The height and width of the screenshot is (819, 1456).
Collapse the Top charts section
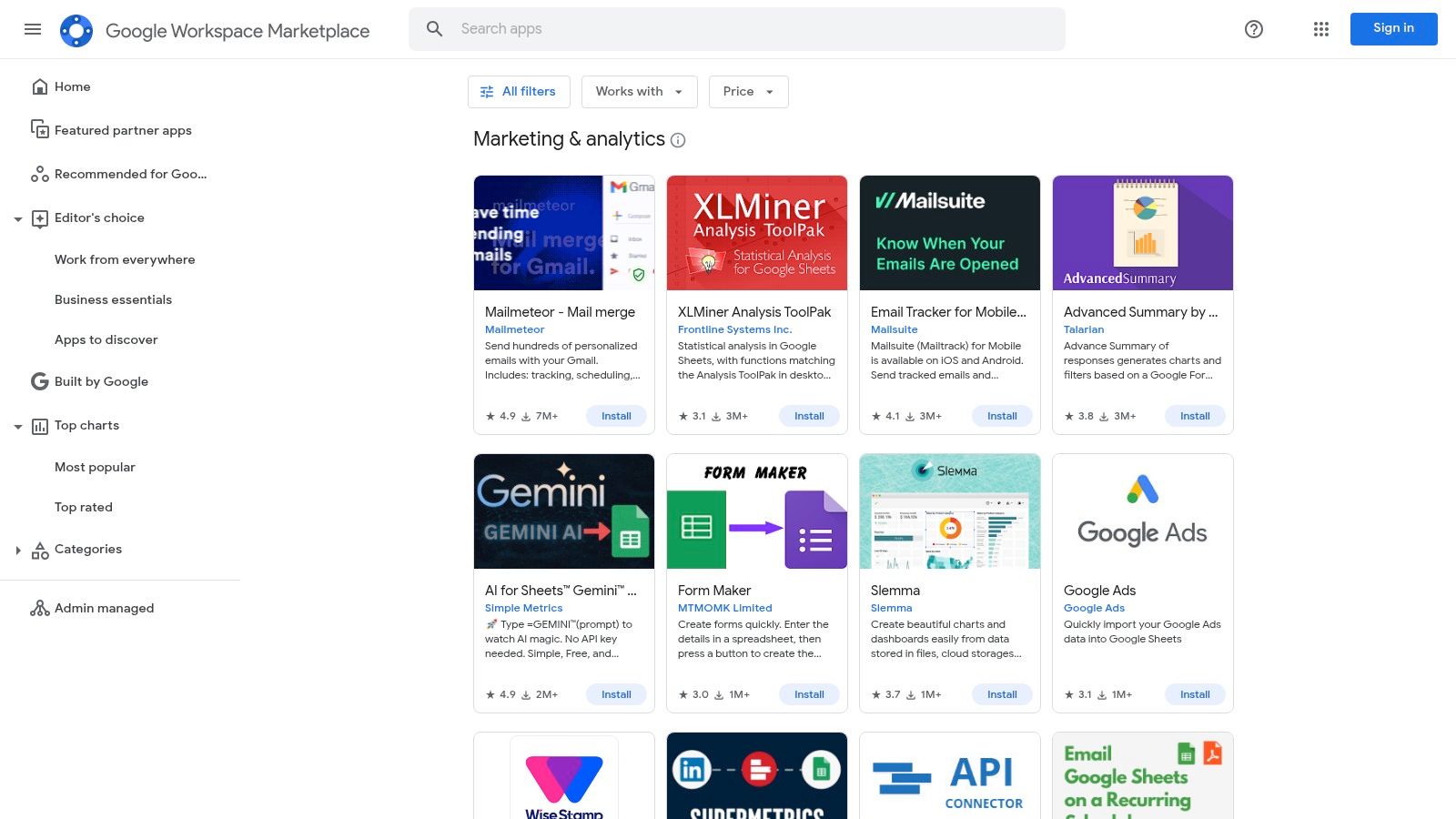(x=18, y=426)
